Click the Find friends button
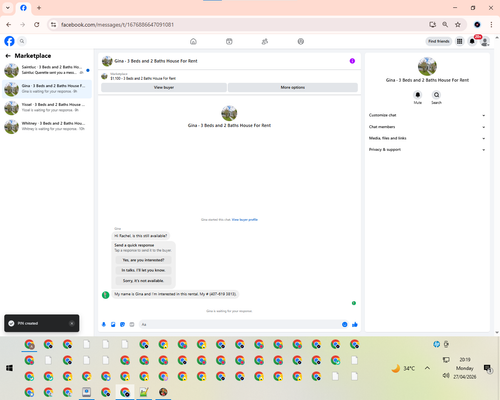The width and height of the screenshot is (500, 400). click(439, 41)
